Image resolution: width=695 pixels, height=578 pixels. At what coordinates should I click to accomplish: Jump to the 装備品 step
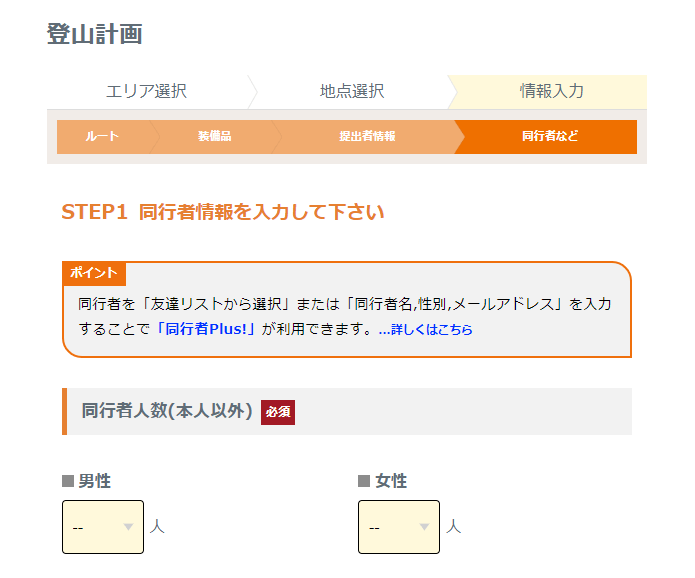point(214,136)
